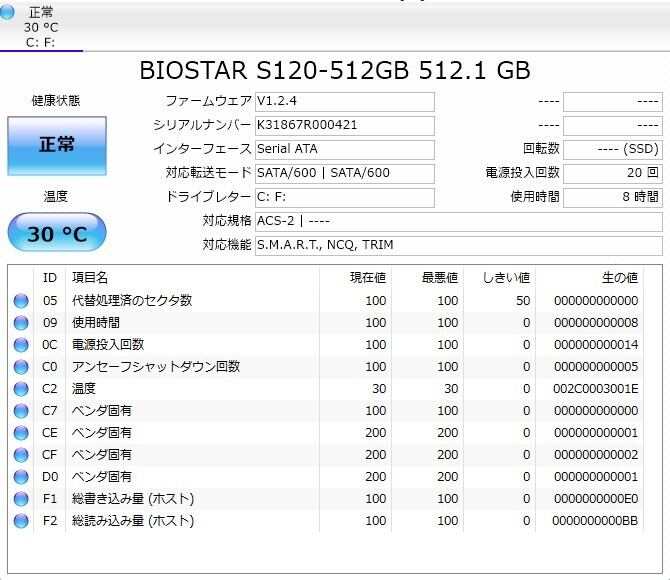Click the blue status orb in drive tab
The height and width of the screenshot is (580, 670).
coord(7,12)
